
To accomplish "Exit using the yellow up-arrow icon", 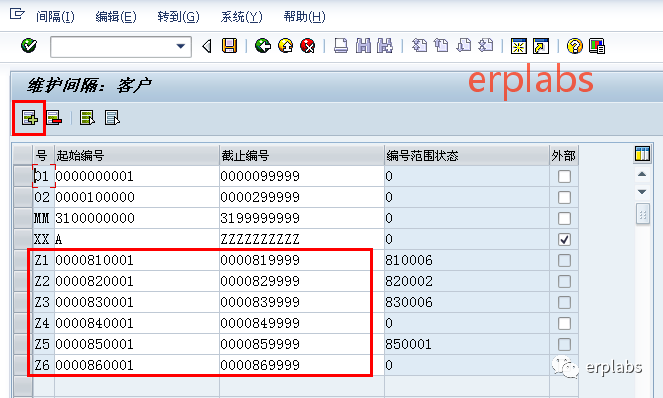I will point(285,46).
